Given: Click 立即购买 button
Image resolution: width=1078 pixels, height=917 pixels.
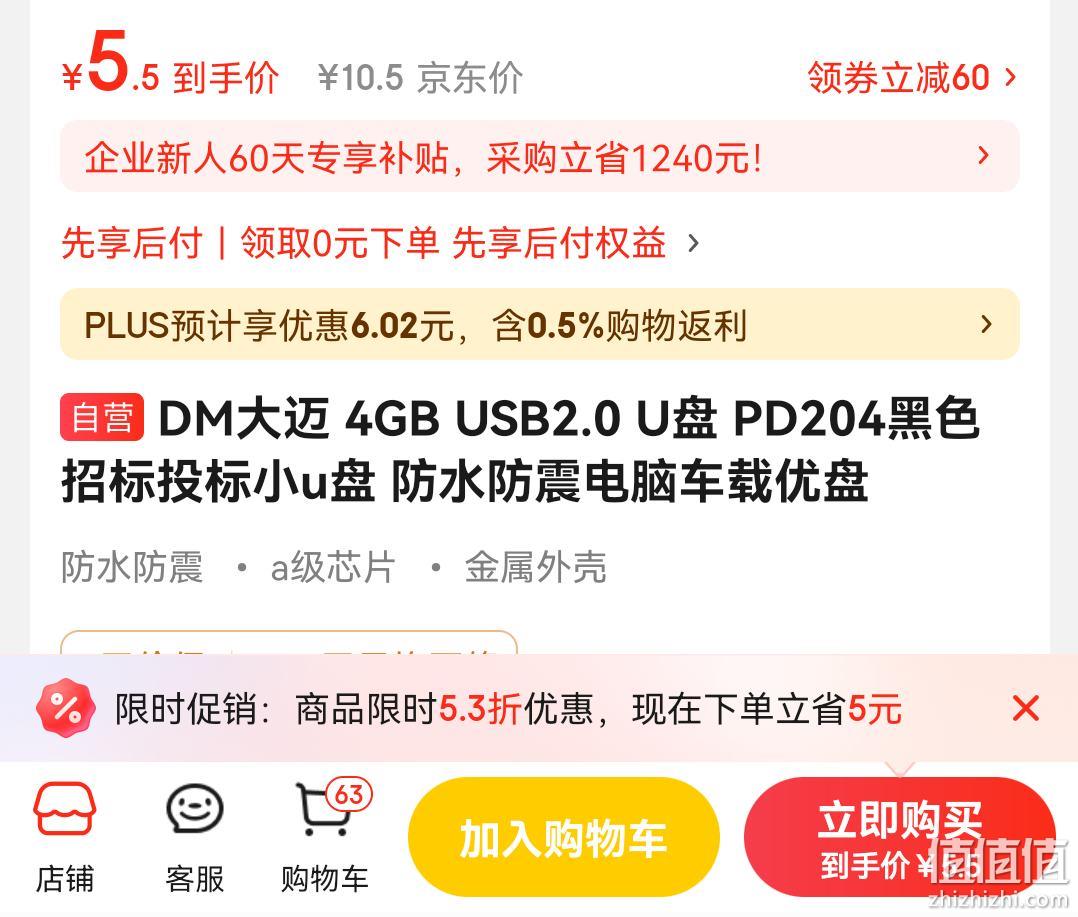Looking at the screenshot, I should coord(899,837).
